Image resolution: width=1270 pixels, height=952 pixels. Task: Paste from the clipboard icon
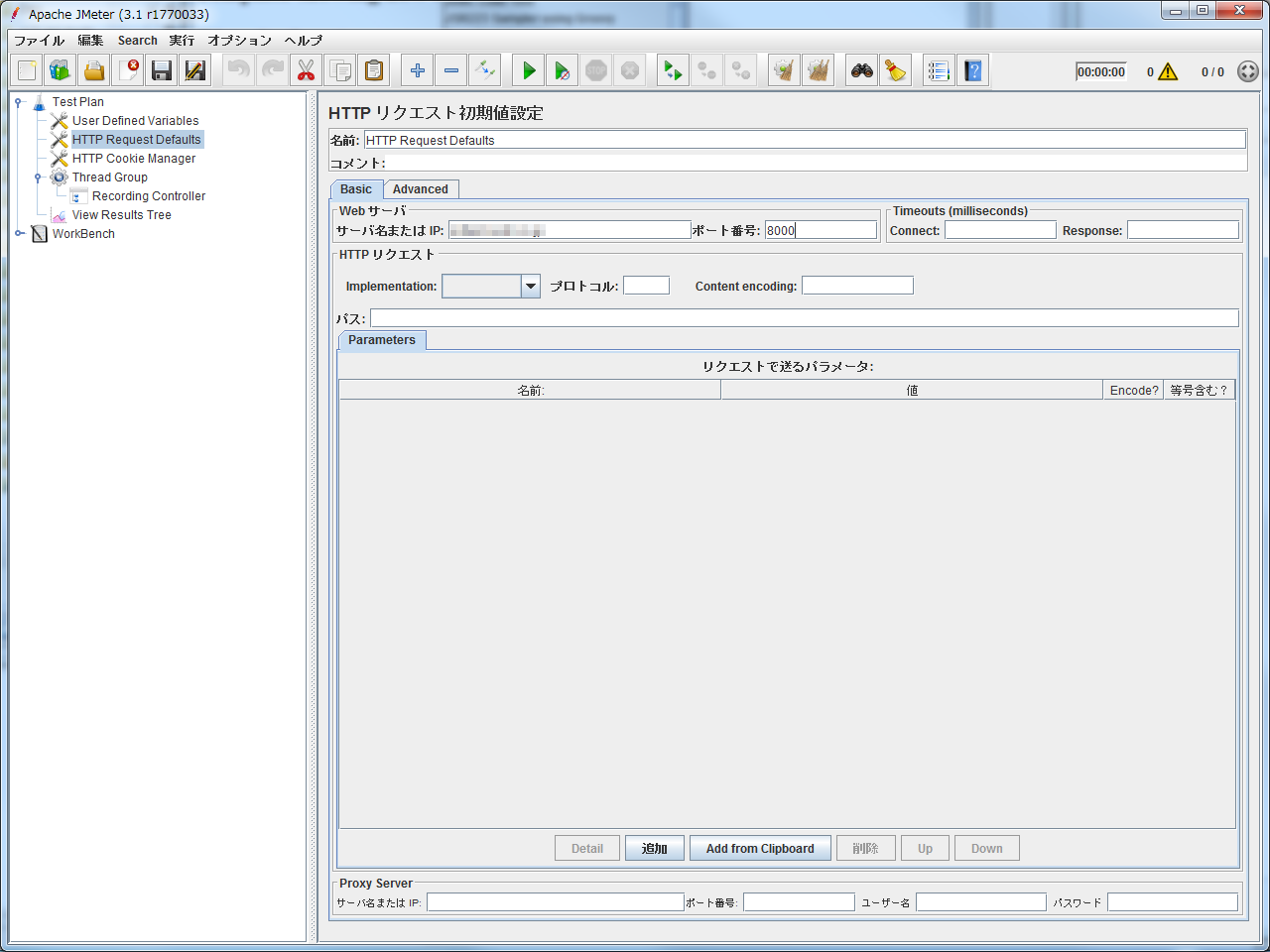373,70
